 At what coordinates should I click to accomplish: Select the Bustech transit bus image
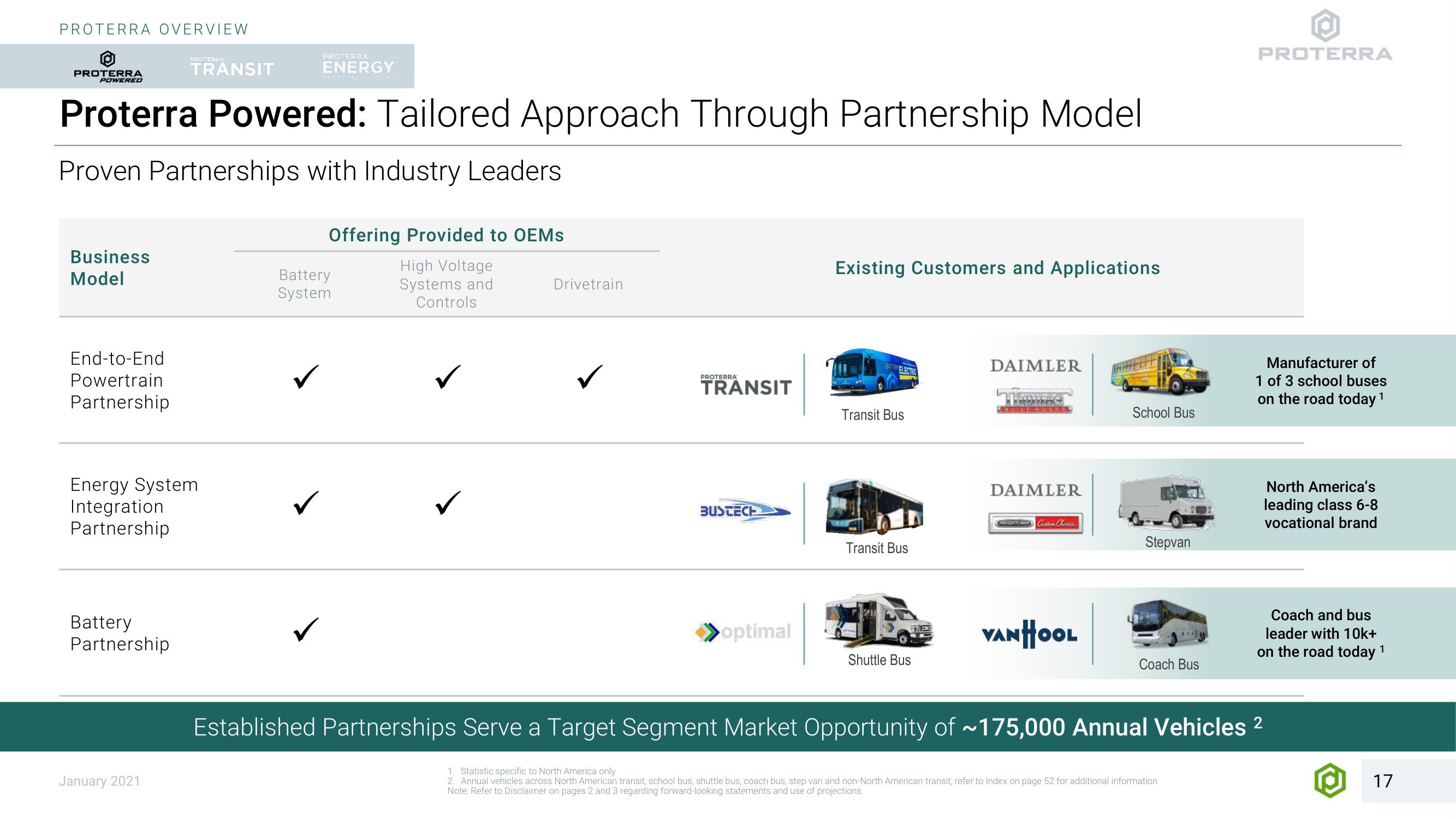click(874, 507)
